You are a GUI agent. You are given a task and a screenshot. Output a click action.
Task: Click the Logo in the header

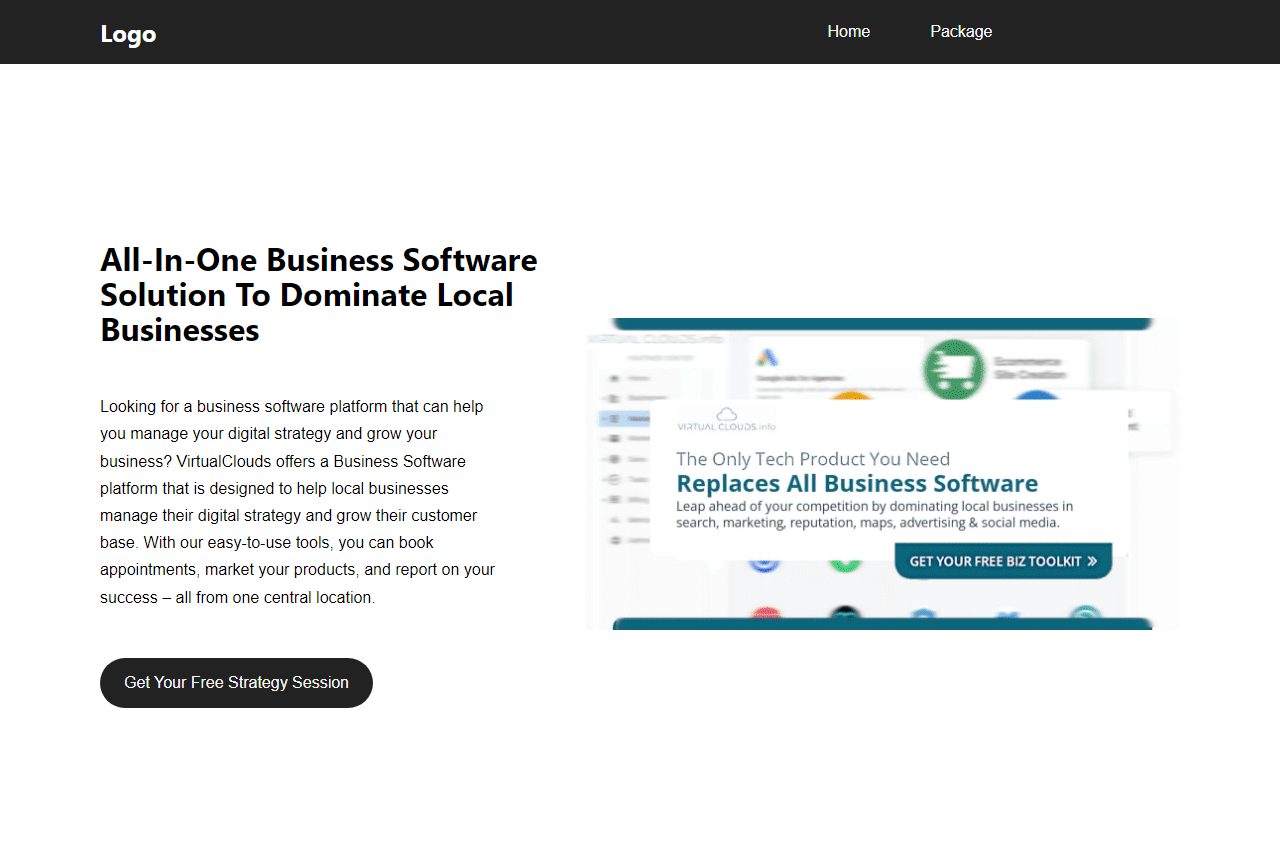[x=128, y=34]
